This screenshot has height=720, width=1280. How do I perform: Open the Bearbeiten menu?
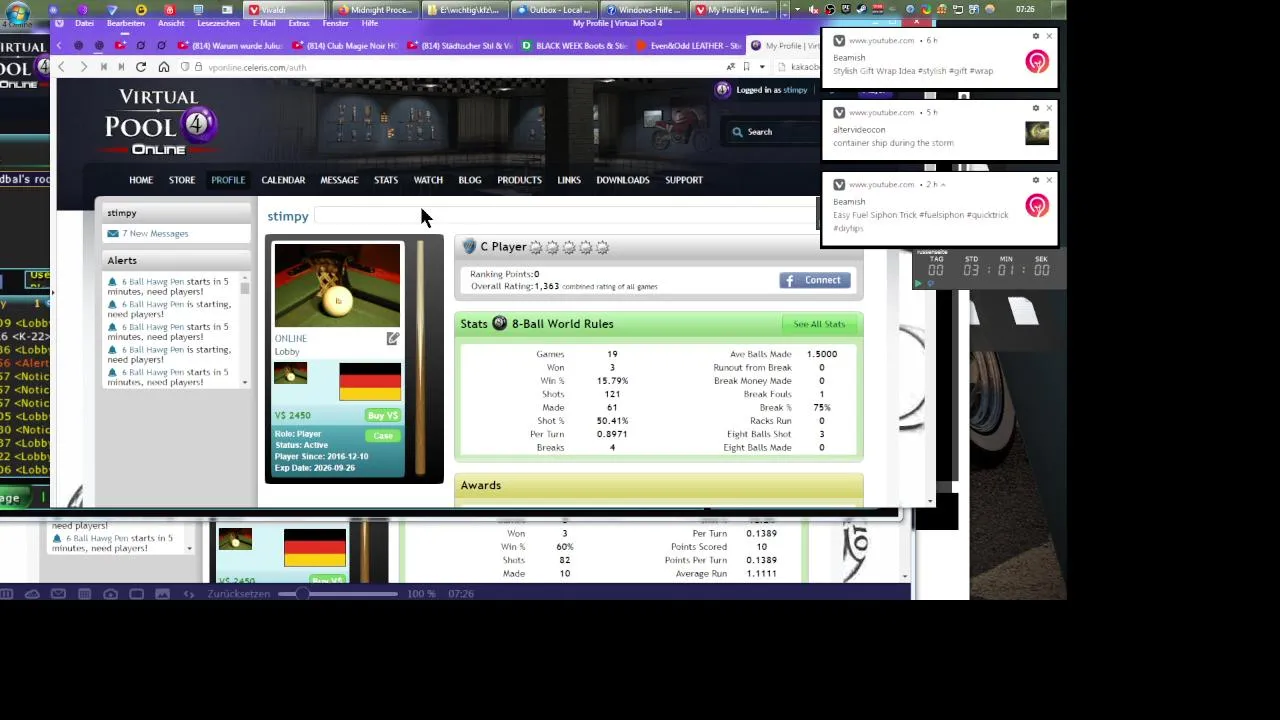126,23
